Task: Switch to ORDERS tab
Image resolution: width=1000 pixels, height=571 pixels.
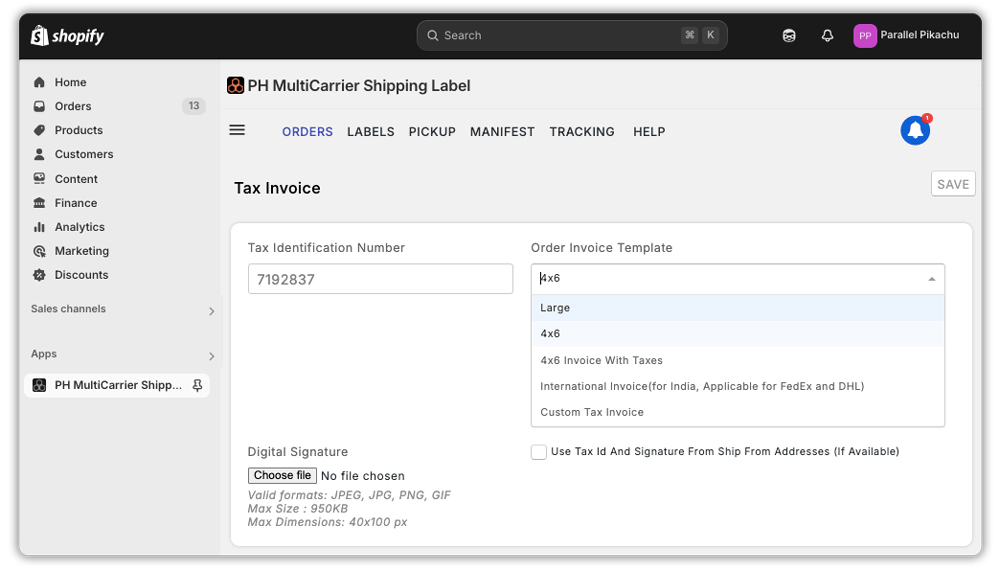Action: click(x=307, y=132)
